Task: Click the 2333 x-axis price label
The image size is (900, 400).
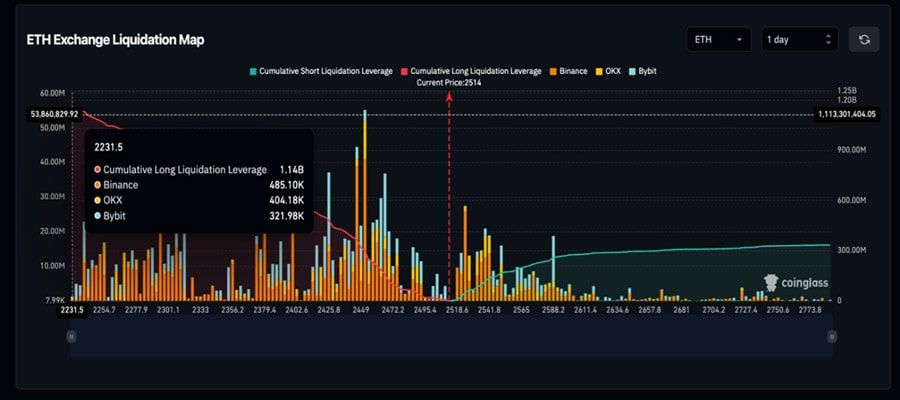Action: (x=201, y=310)
